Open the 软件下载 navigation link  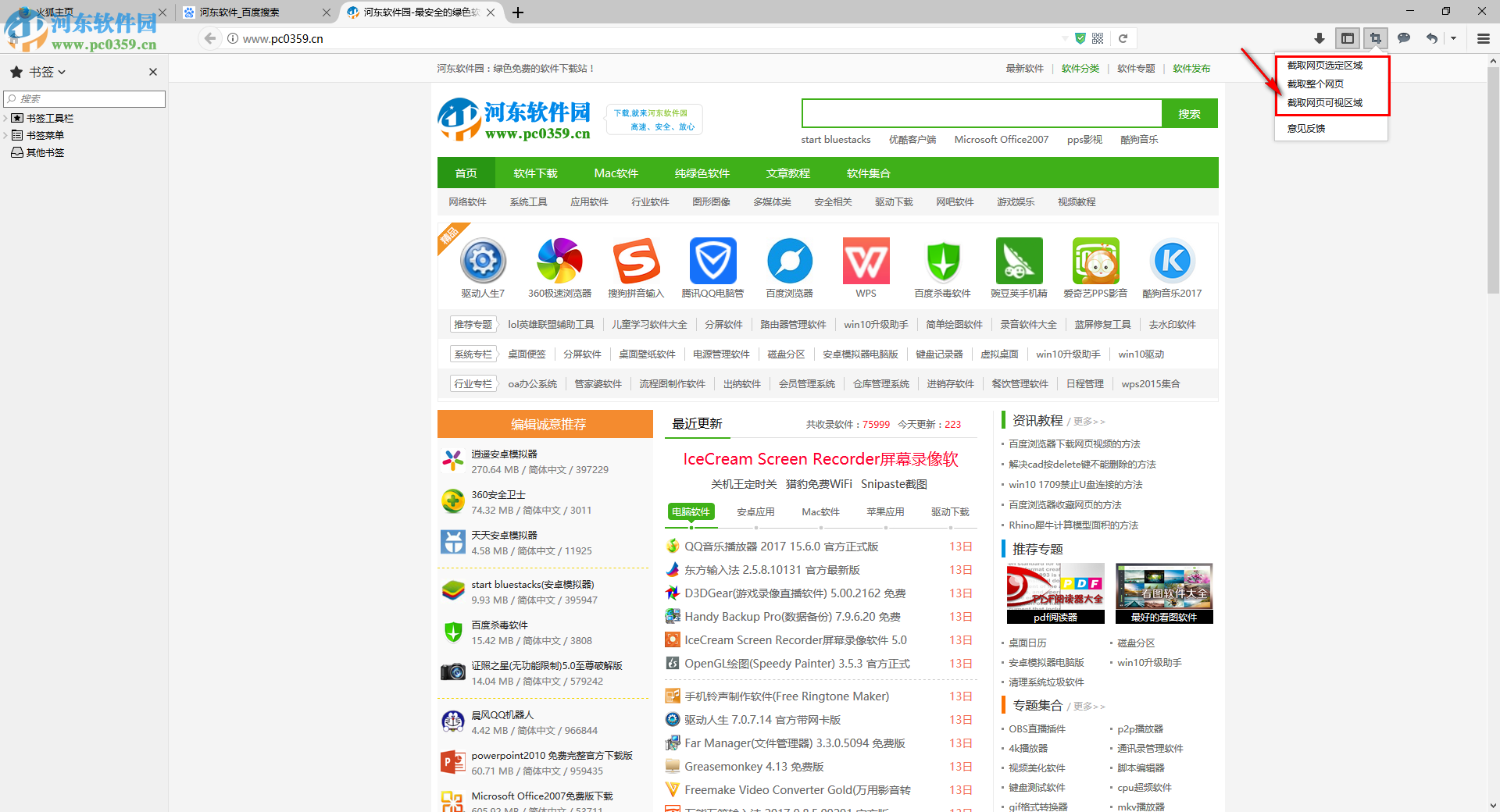click(x=535, y=173)
